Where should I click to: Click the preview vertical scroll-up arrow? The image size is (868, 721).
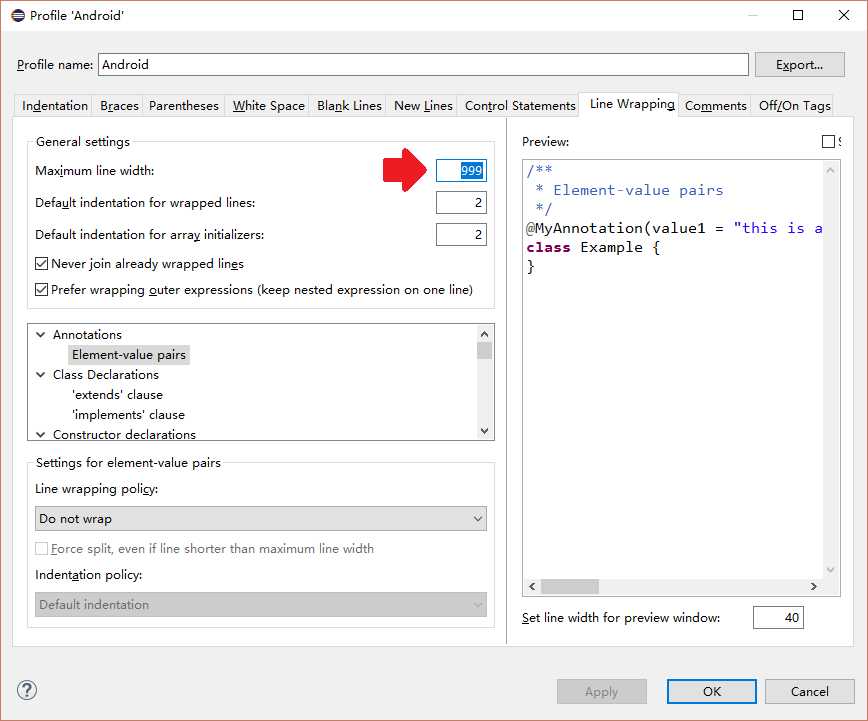[x=830, y=170]
